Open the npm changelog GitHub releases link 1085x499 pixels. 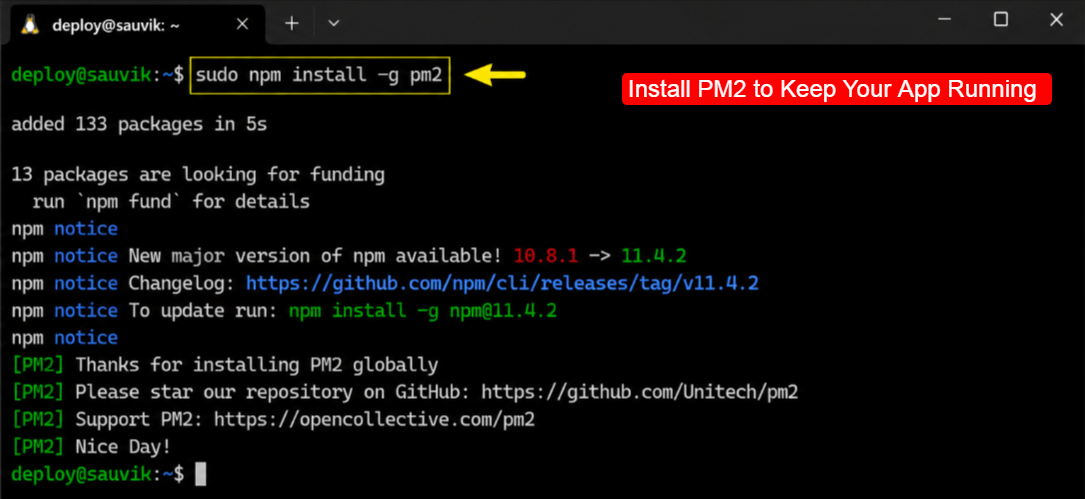pos(502,284)
